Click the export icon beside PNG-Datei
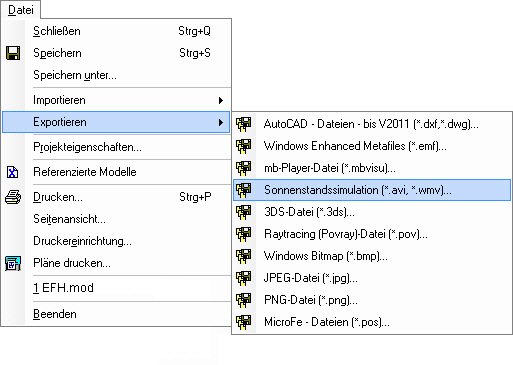 [244, 300]
